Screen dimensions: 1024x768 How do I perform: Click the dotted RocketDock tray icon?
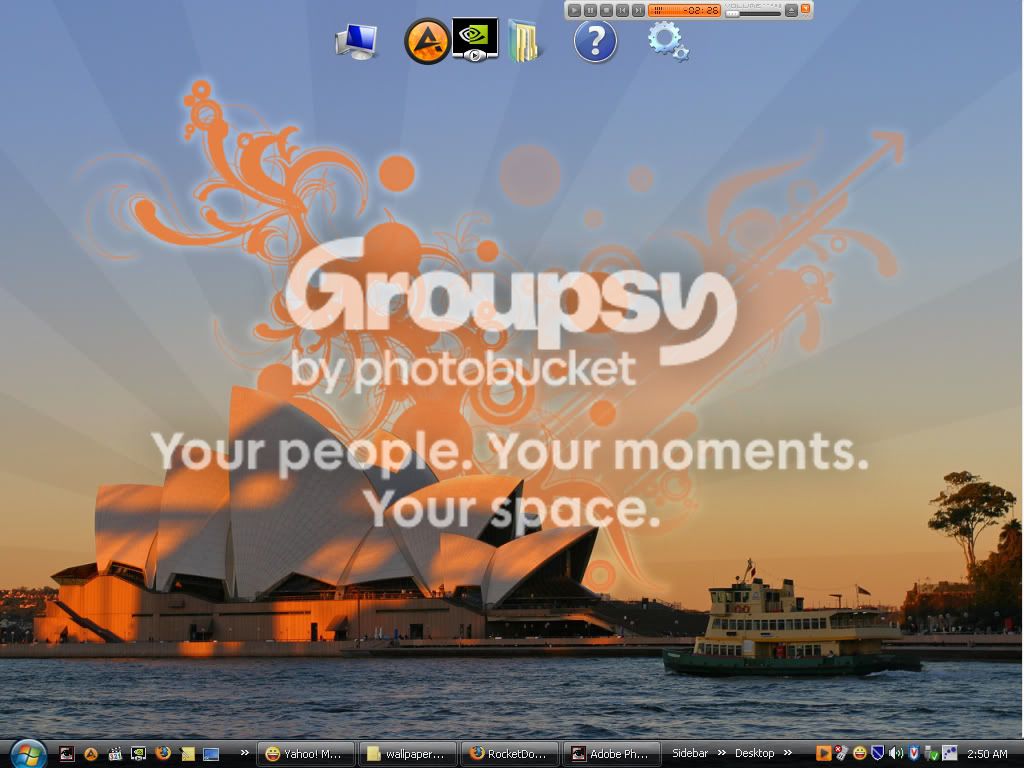click(x=949, y=754)
